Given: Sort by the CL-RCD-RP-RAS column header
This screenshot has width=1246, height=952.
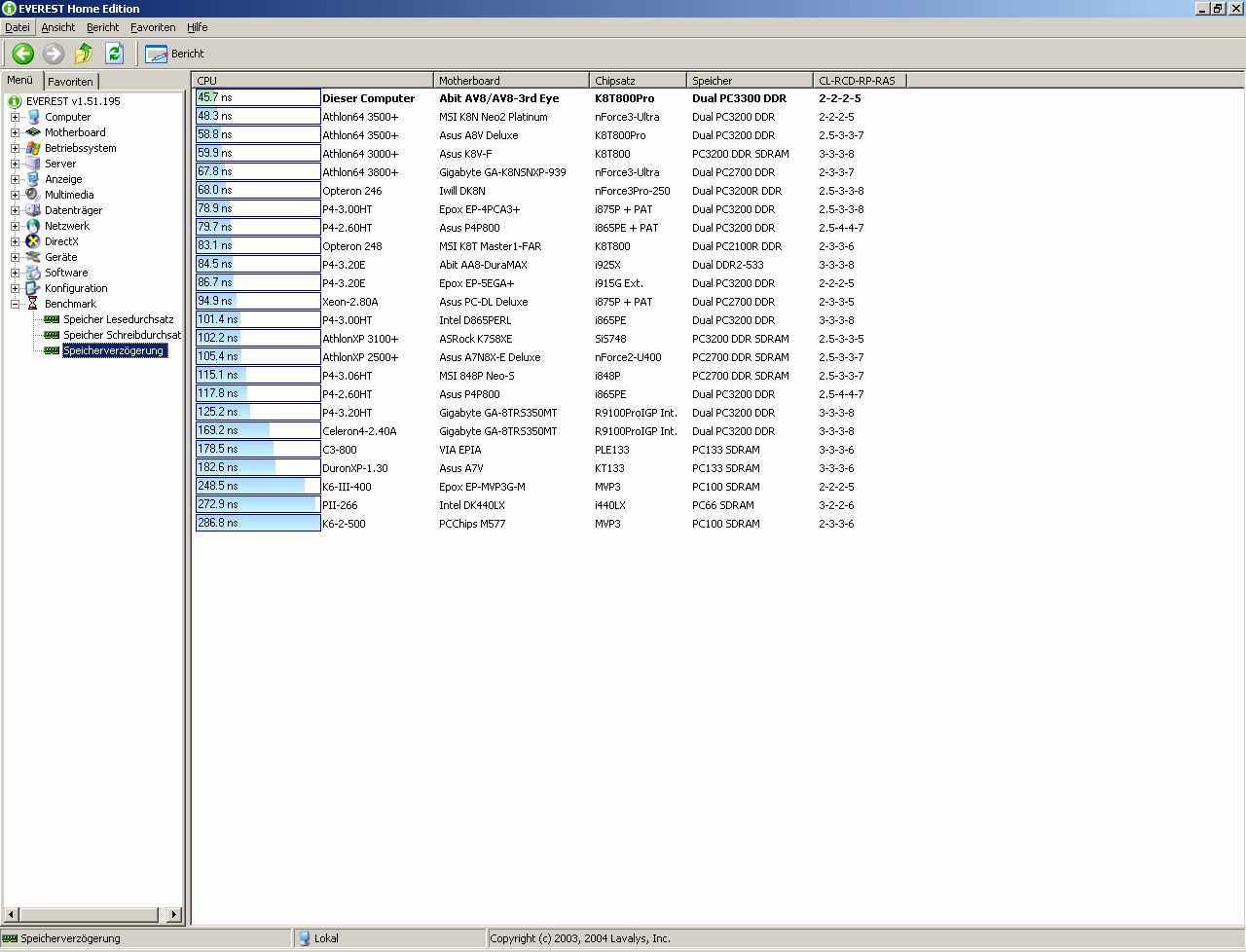Looking at the screenshot, I should click(860, 81).
